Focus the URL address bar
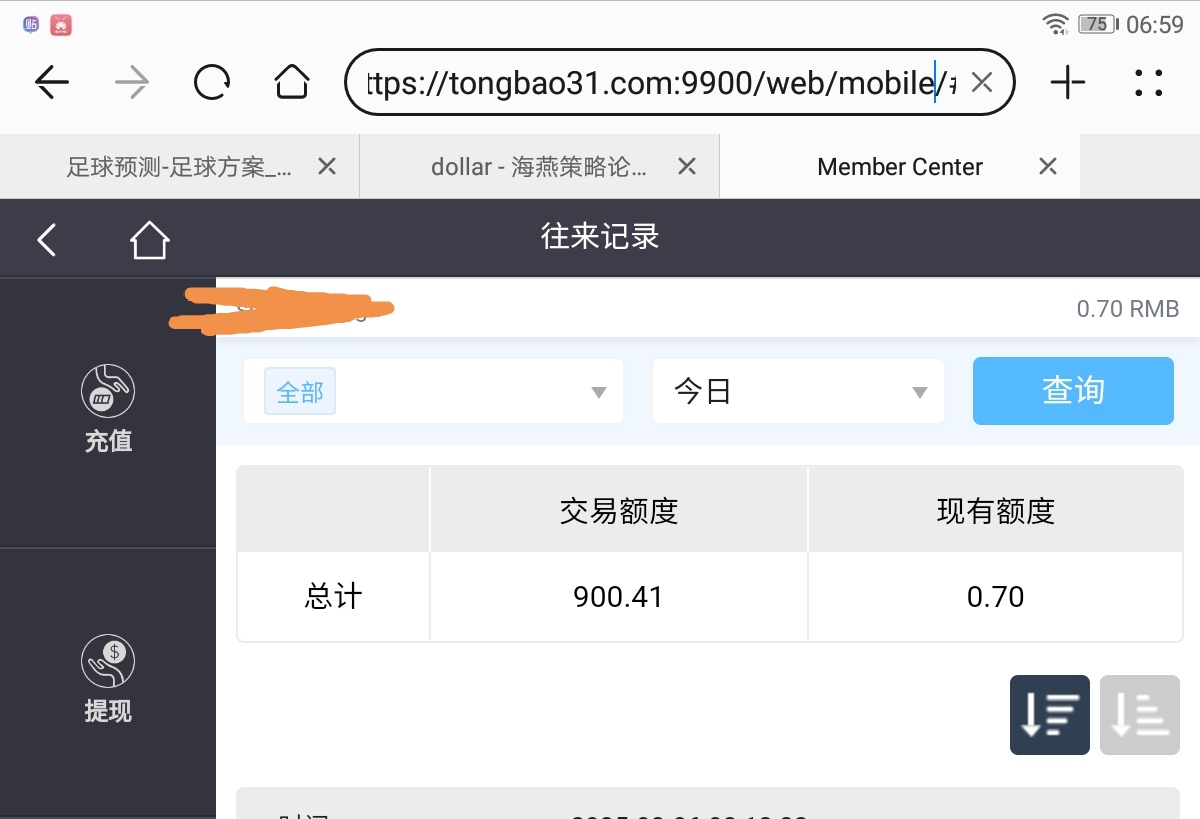The height and width of the screenshot is (819, 1200). click(650, 83)
